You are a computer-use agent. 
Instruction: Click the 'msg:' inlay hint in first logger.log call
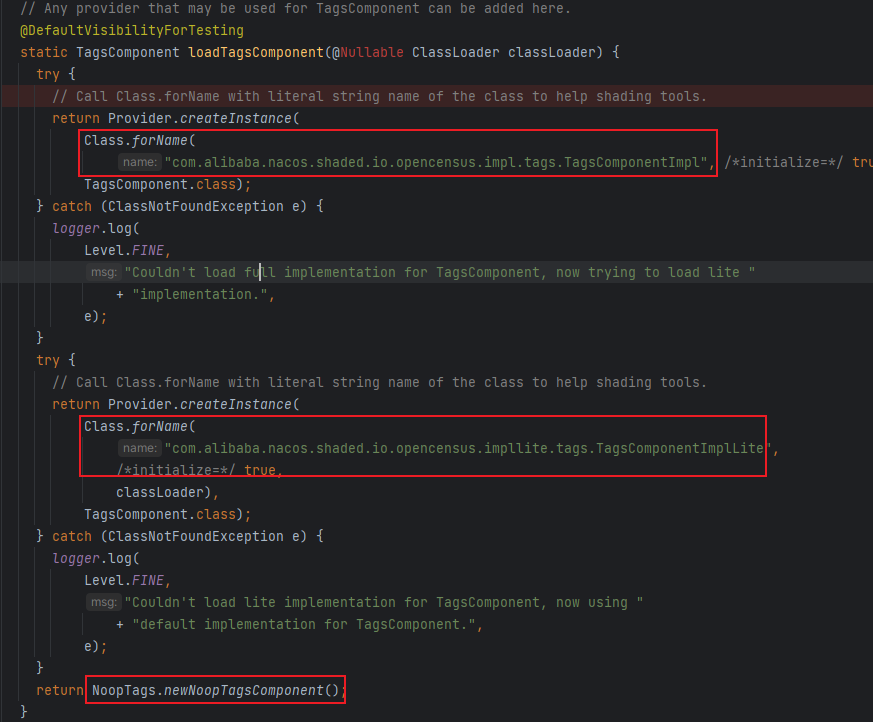[103, 272]
